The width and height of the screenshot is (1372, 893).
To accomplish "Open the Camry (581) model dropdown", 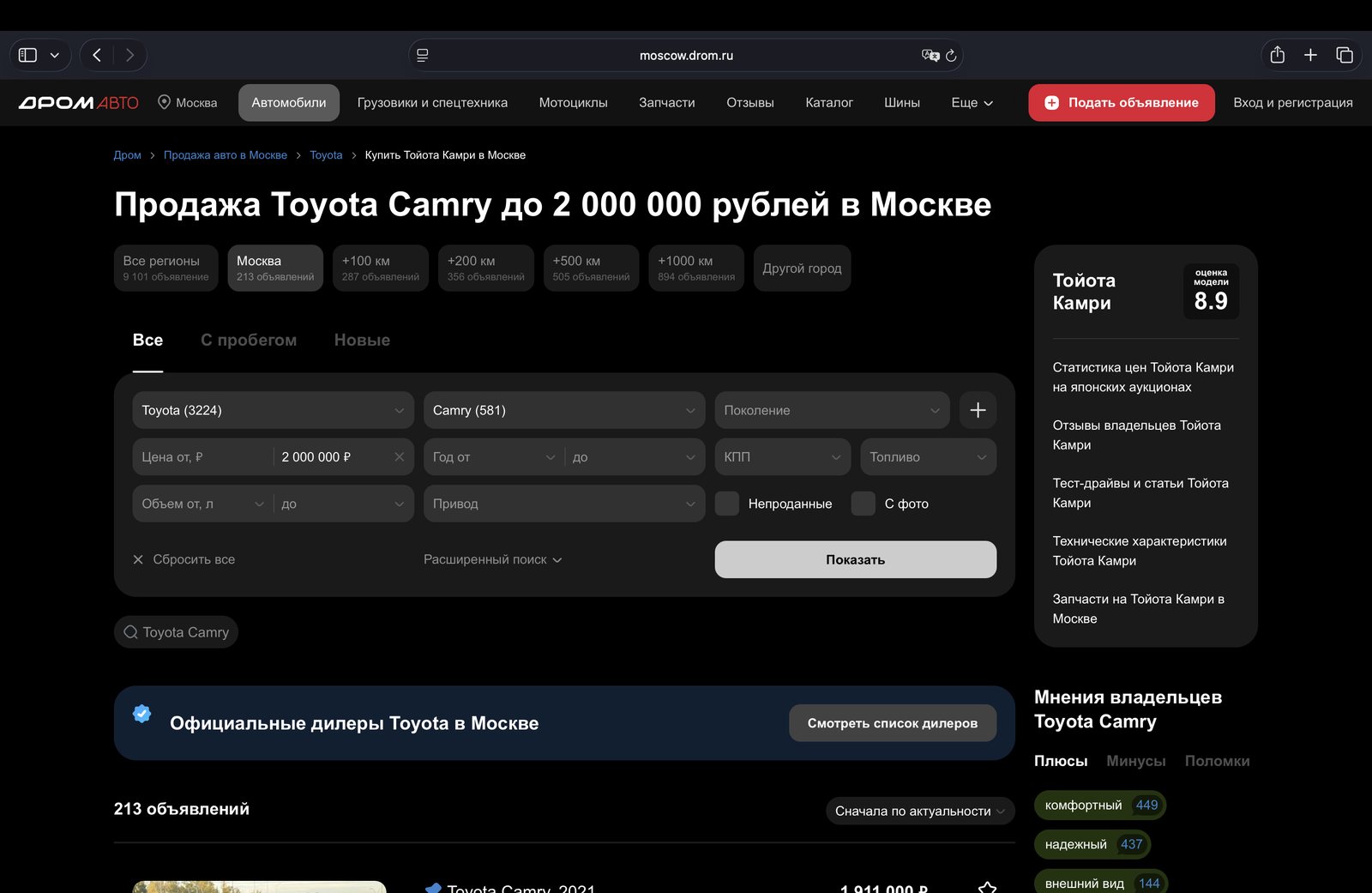I will click(x=564, y=410).
